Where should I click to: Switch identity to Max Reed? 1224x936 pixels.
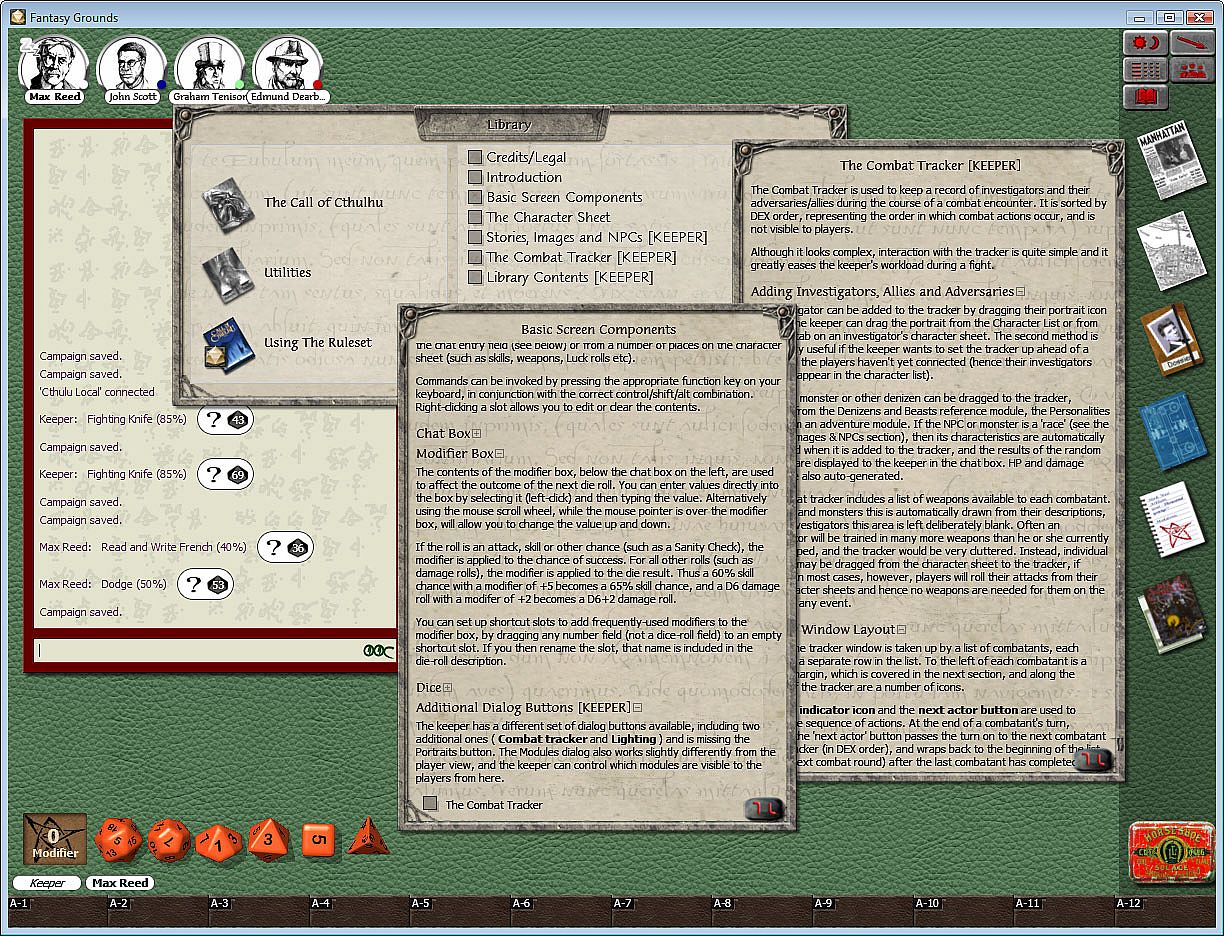click(120, 883)
